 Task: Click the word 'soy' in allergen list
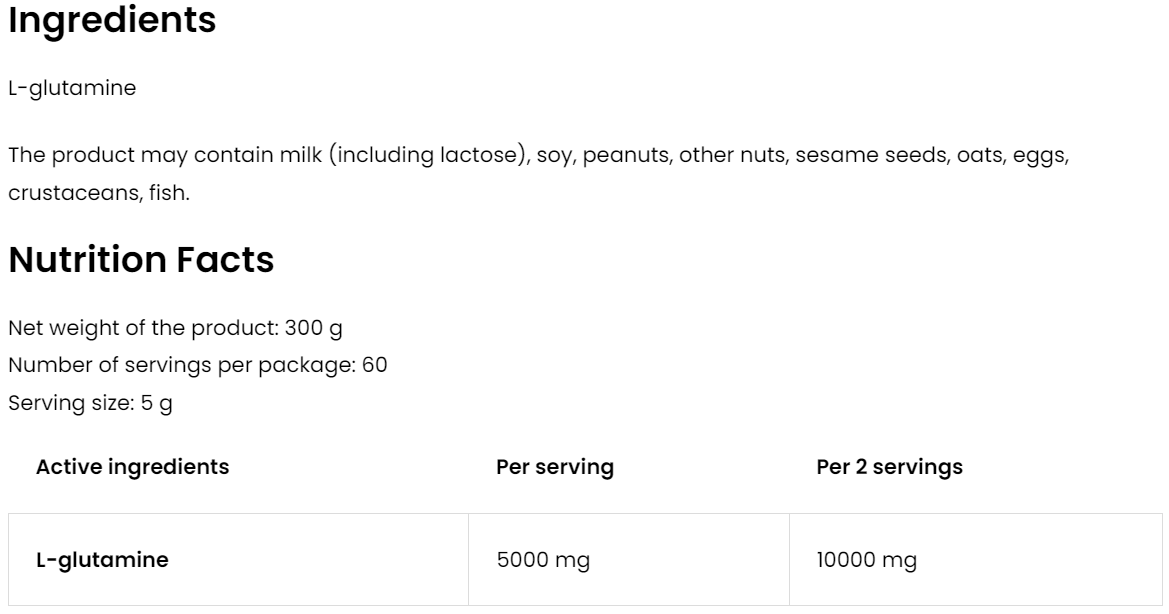553,156
